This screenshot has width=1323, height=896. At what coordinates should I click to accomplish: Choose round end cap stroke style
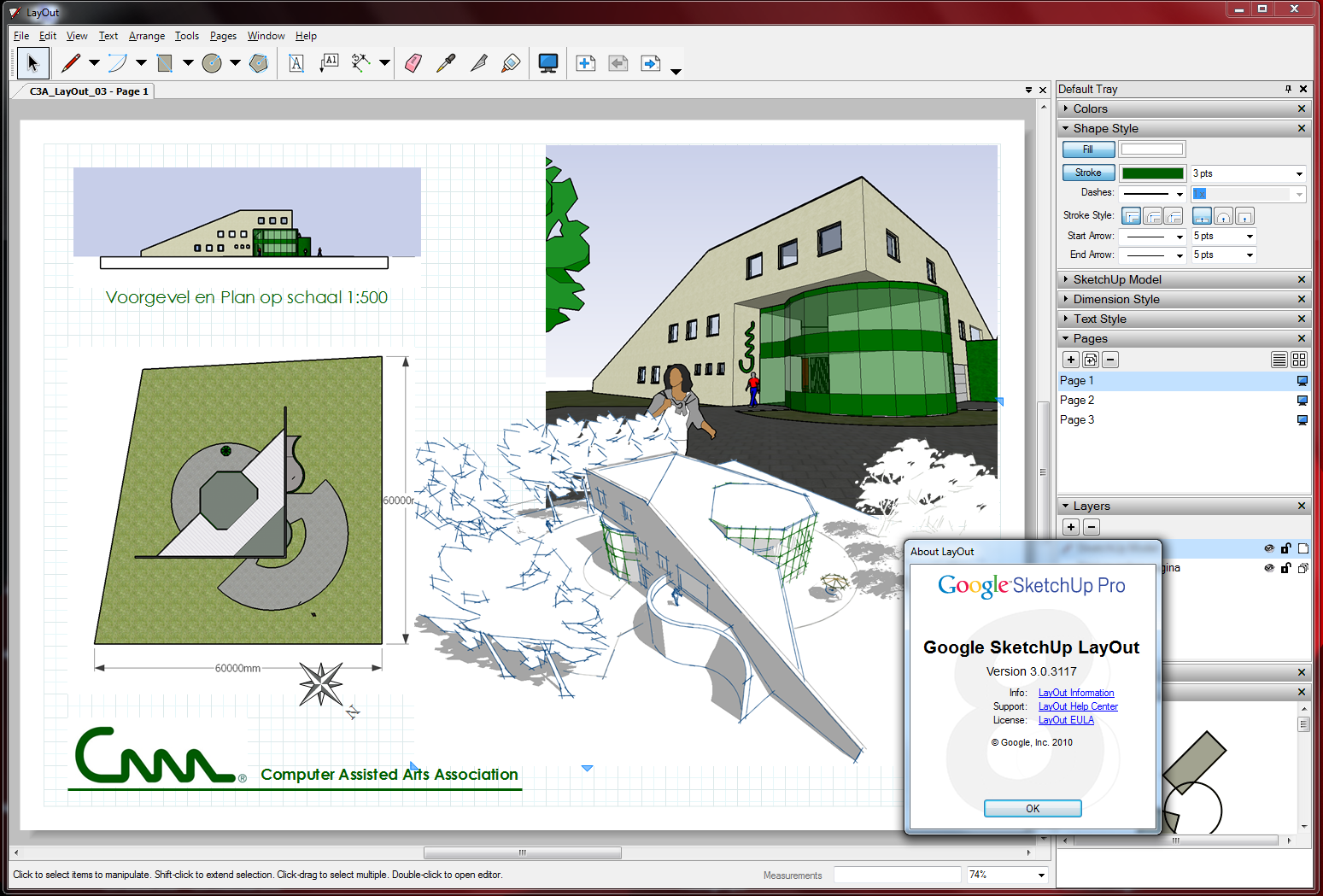point(1223,216)
